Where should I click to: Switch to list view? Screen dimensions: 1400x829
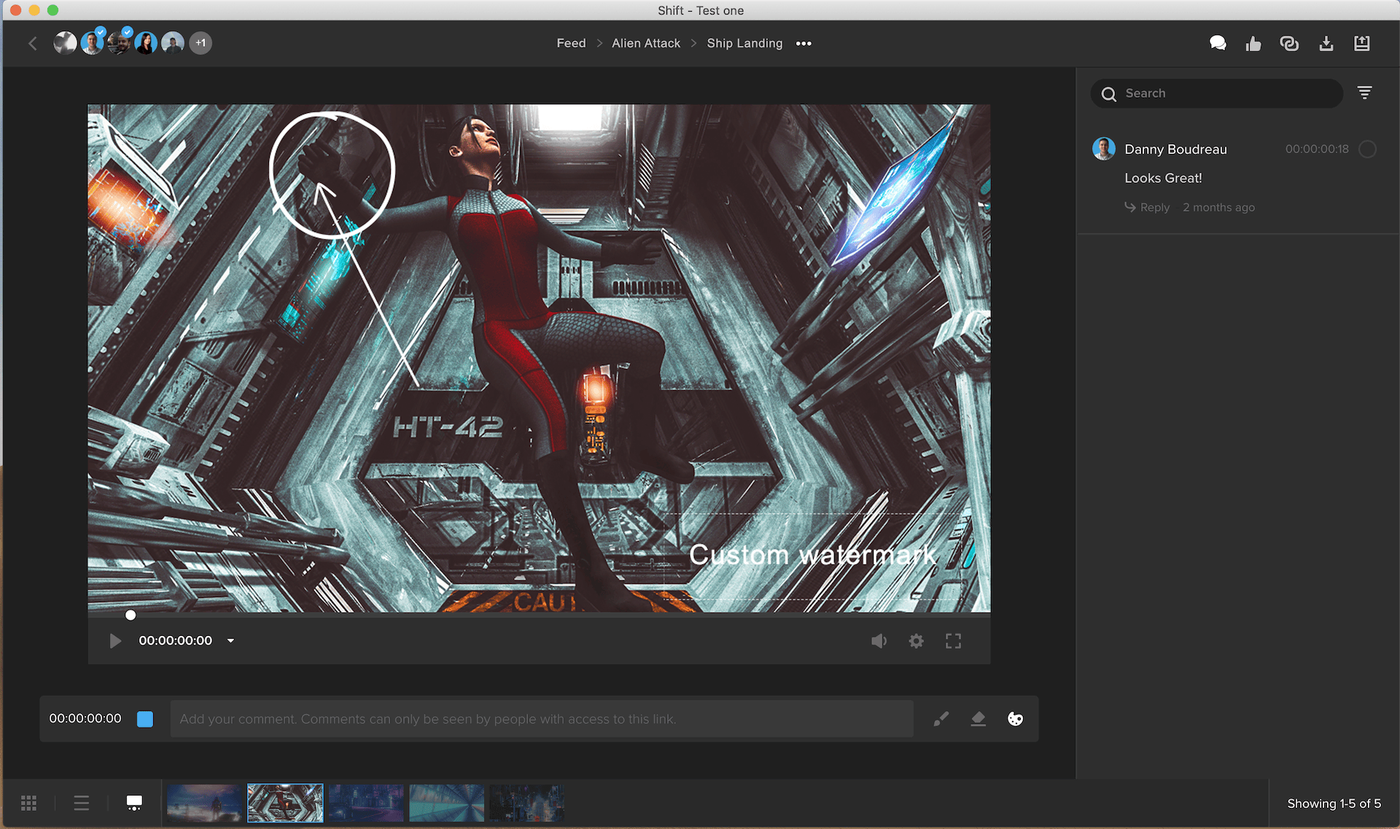[x=82, y=803]
